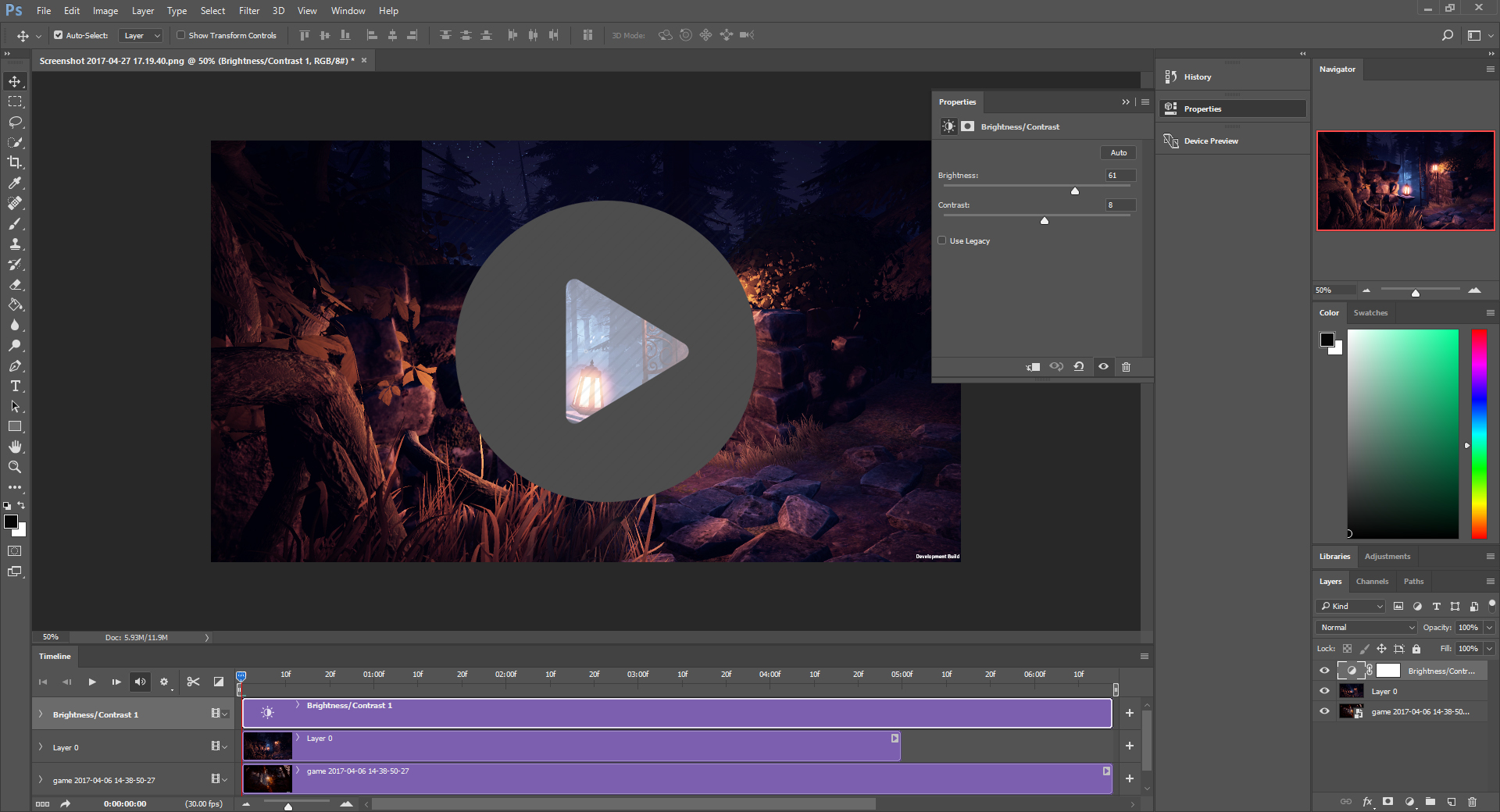Viewport: 1500px width, 812px height.
Task: Expand Layer 0 timeline track
Action: 41,747
